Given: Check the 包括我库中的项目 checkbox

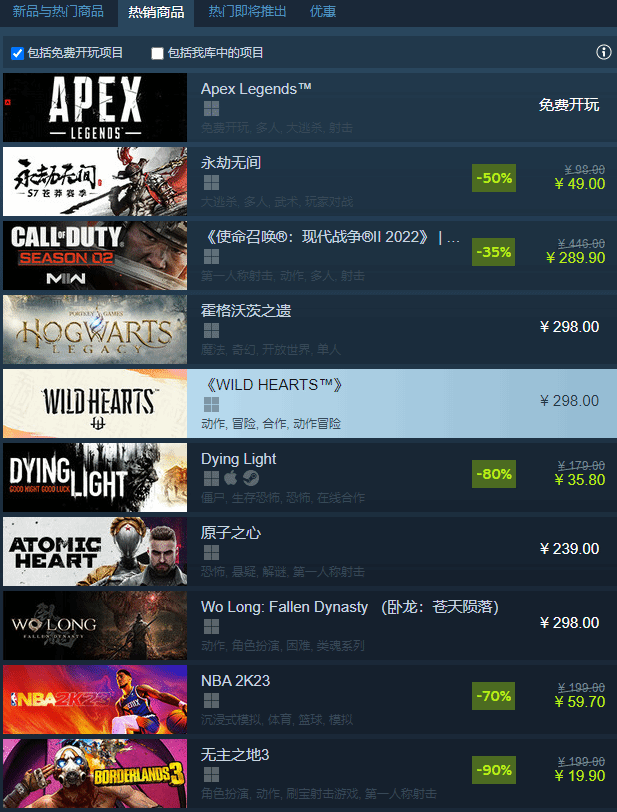Looking at the screenshot, I should [x=157, y=53].
